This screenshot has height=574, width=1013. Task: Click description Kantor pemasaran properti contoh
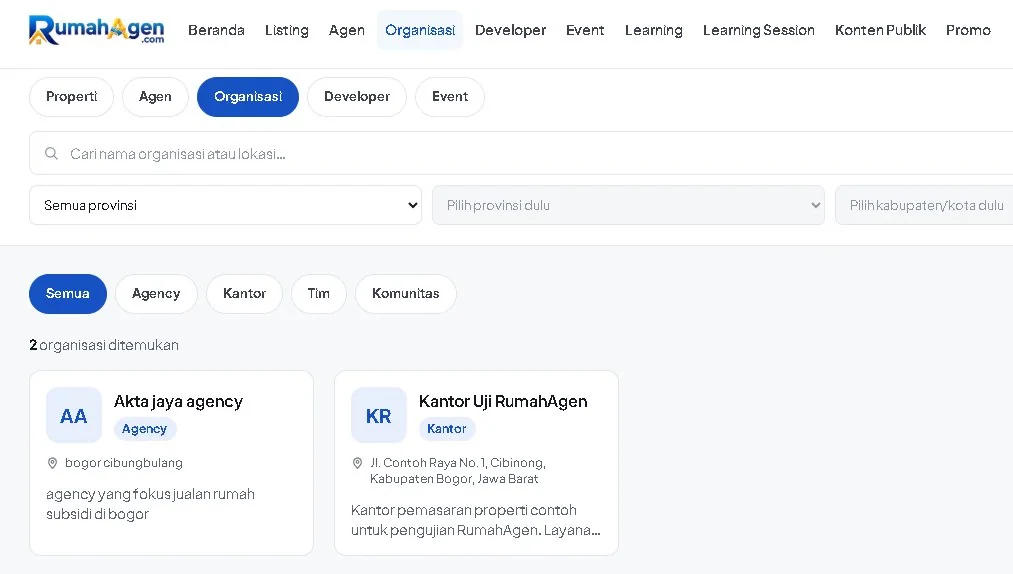(x=475, y=520)
